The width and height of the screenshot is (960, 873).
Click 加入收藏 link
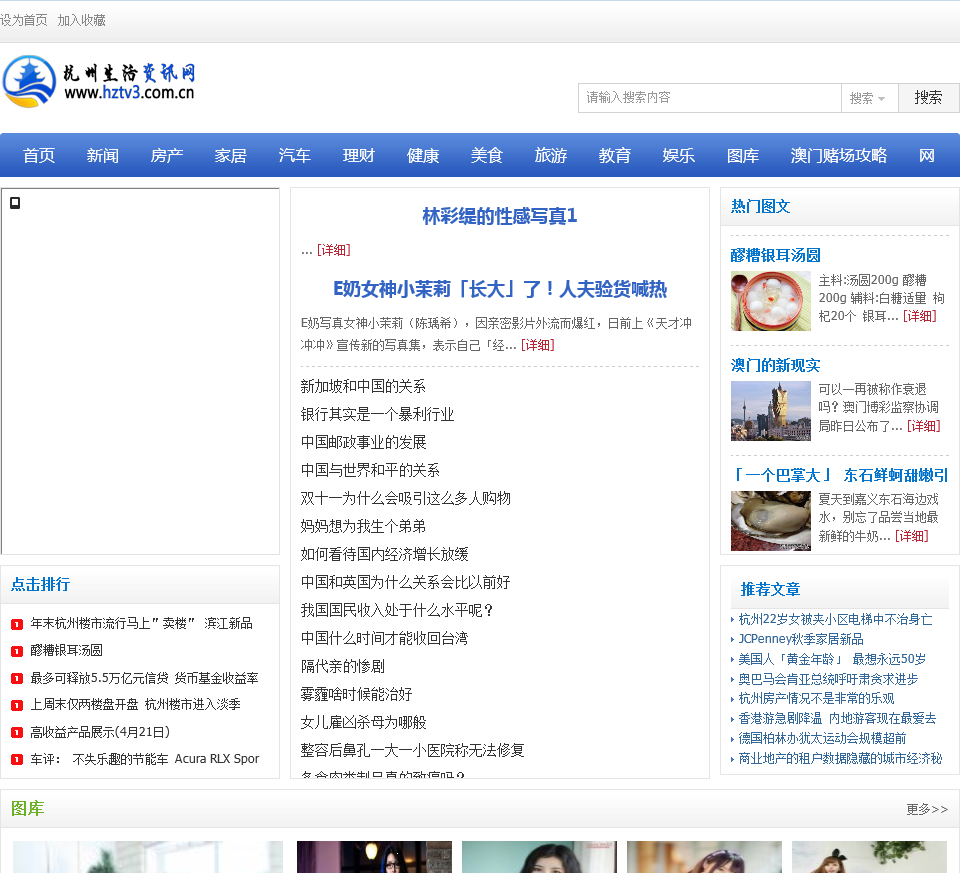click(x=81, y=20)
